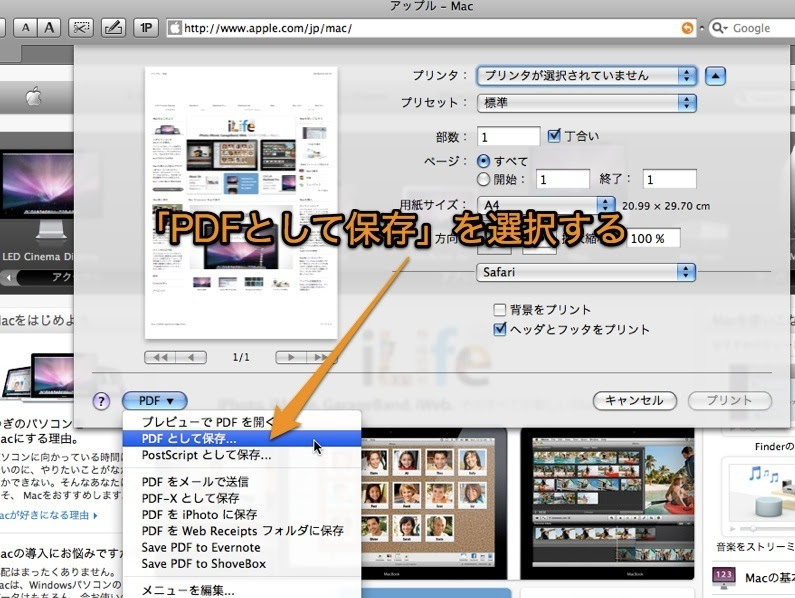Collapse print dialog with blue triangle button
Viewport: 795px width, 598px height.
(x=715, y=76)
